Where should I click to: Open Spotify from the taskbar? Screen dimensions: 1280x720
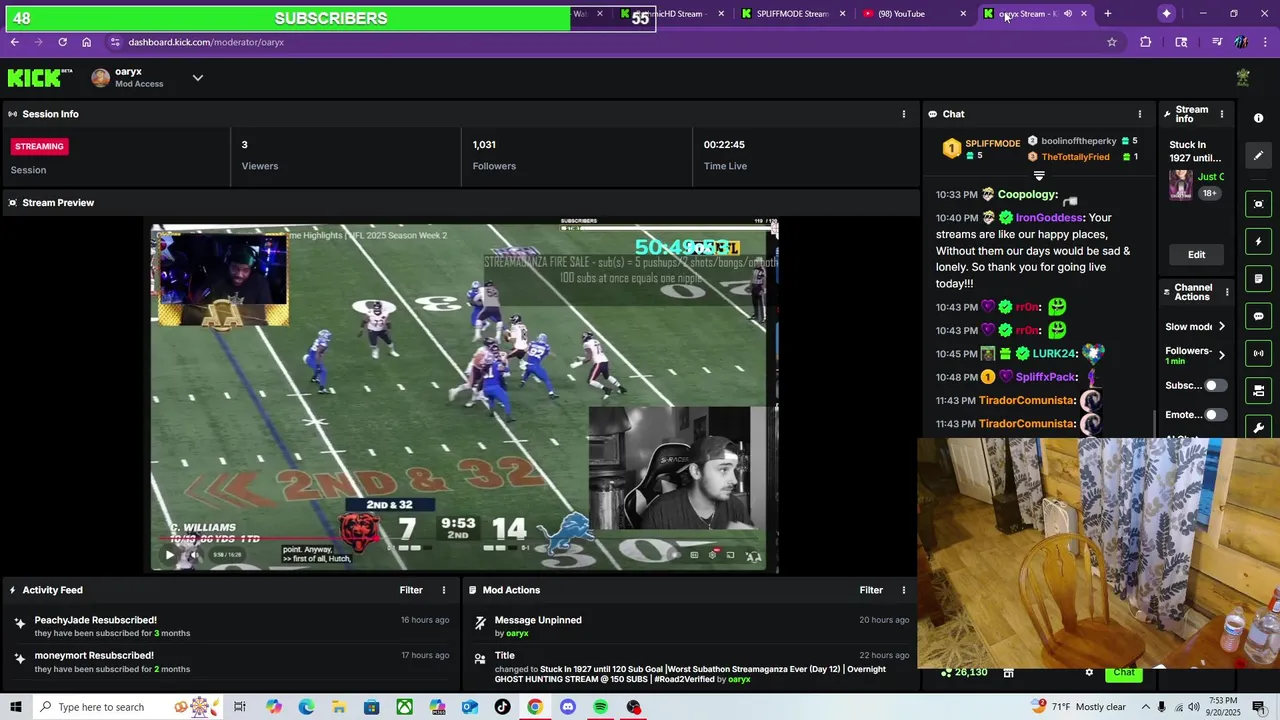tap(600, 707)
